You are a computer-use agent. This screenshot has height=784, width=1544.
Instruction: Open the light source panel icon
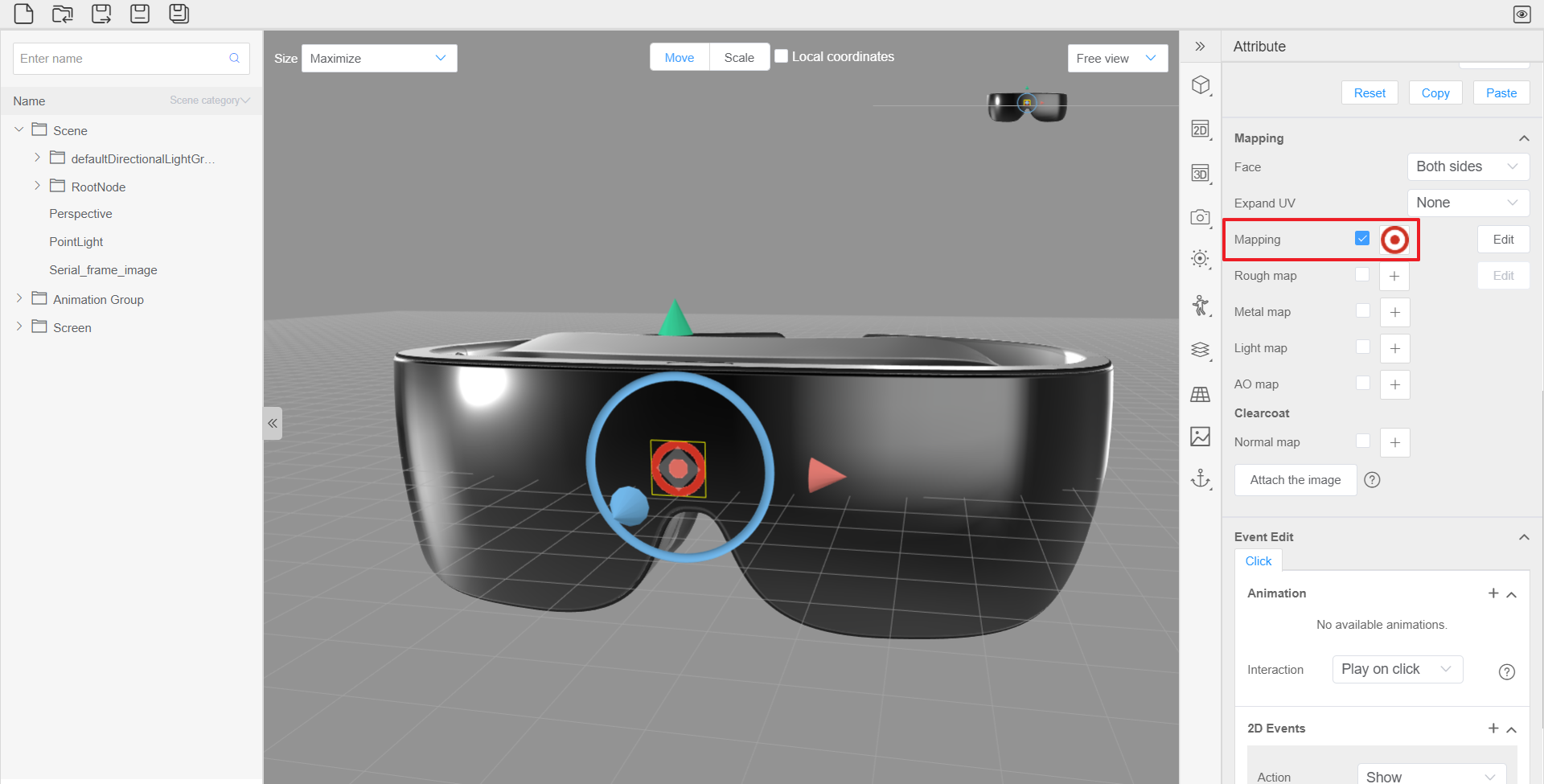pos(1201,259)
